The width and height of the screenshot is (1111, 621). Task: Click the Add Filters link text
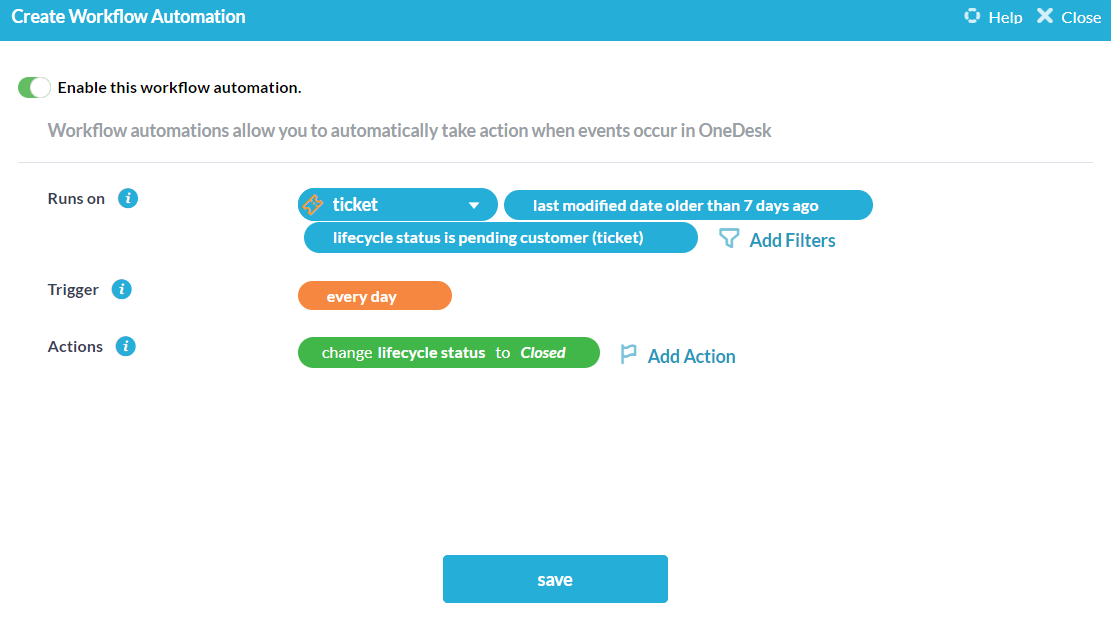(792, 240)
